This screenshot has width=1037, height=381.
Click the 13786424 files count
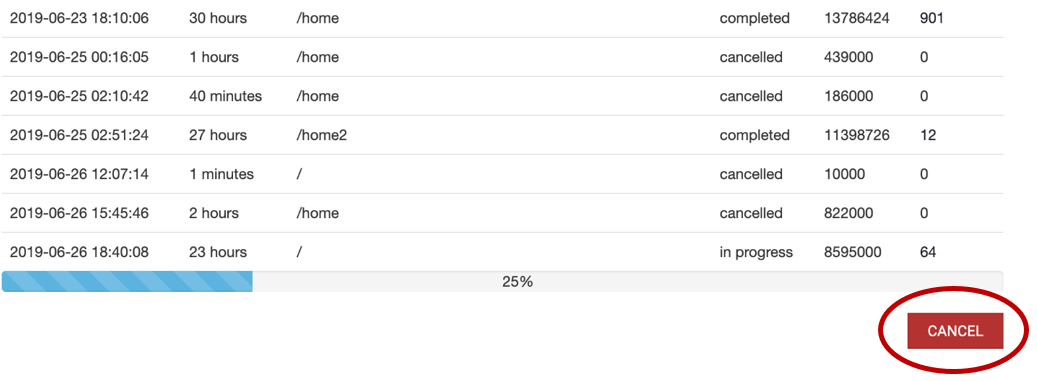(857, 19)
